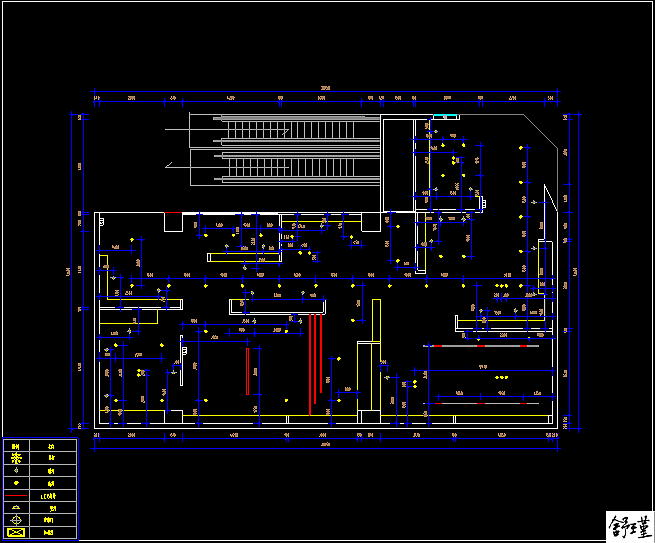Click the triangle-shaped light symbol in legend
The width and height of the screenshot is (655, 543).
(x=16, y=507)
